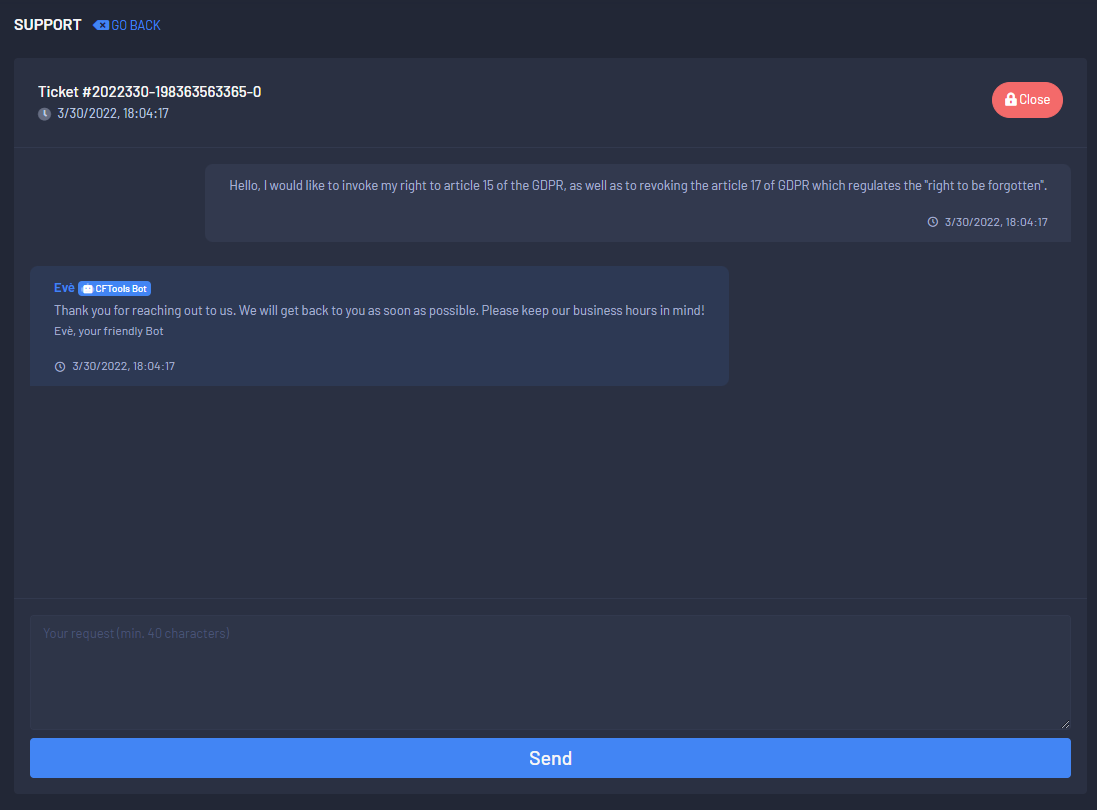1097x810 pixels.
Task: Click the SUPPORT page heading
Action: 48,25
